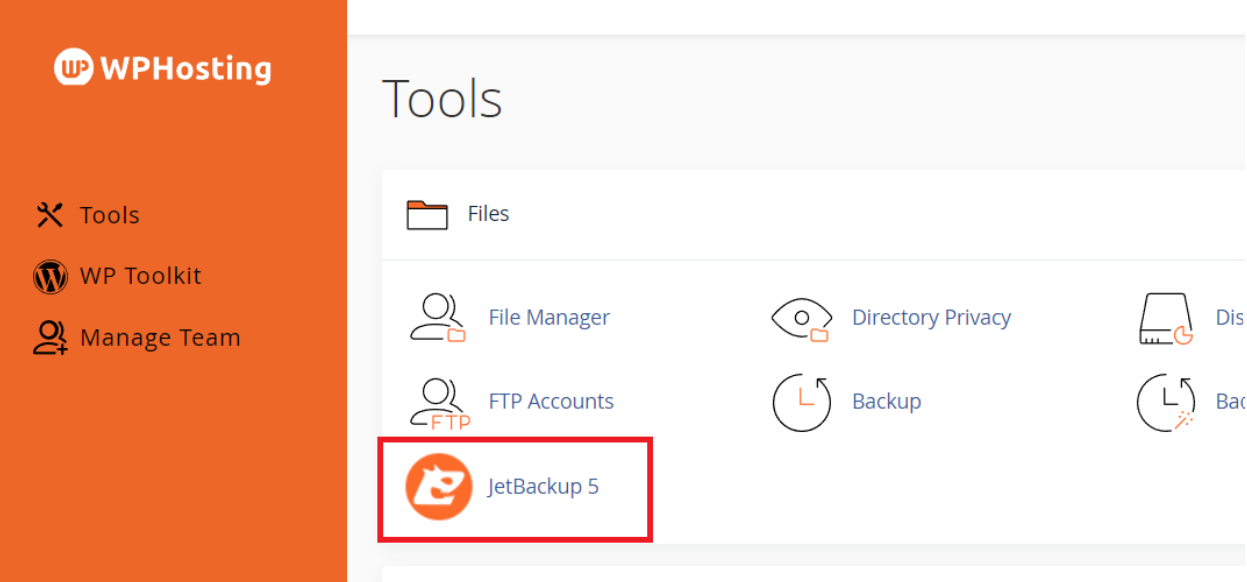Go to Manage Team label in sidebar
The height and width of the screenshot is (582, 1247).
(160, 338)
